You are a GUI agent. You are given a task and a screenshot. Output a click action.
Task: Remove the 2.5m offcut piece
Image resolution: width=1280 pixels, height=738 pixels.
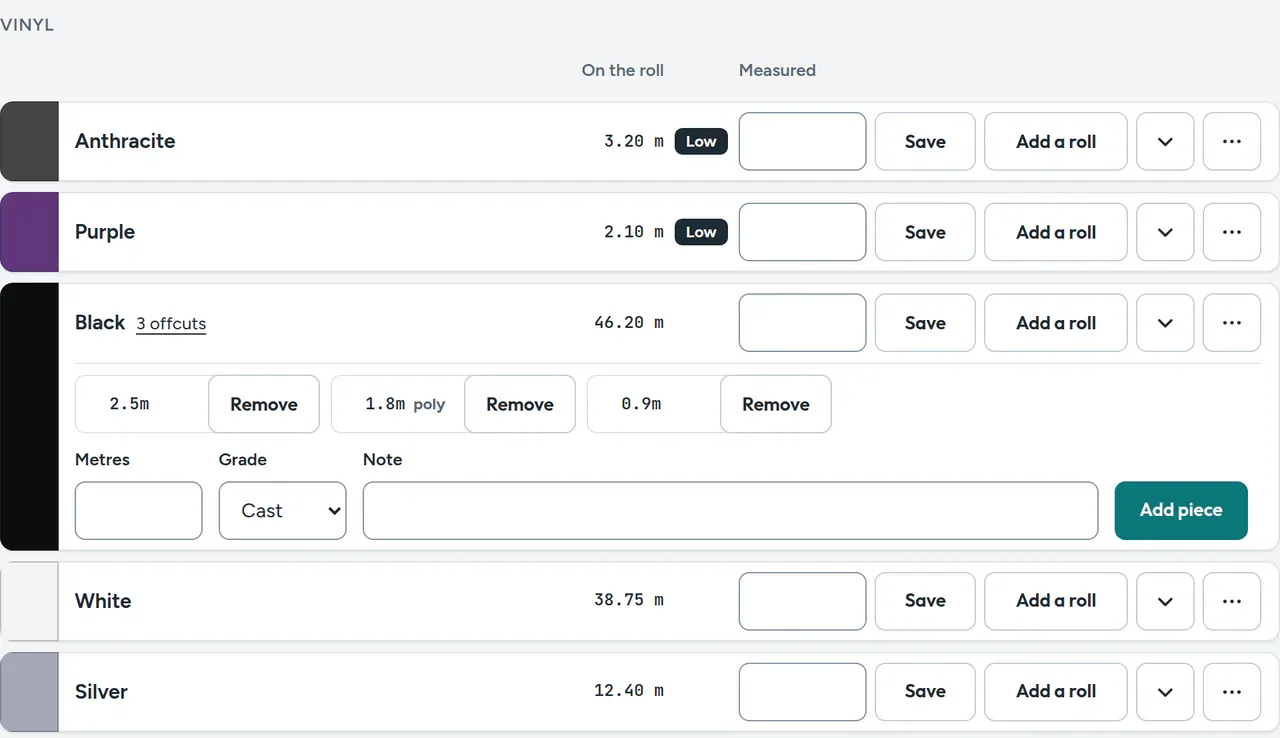(264, 404)
